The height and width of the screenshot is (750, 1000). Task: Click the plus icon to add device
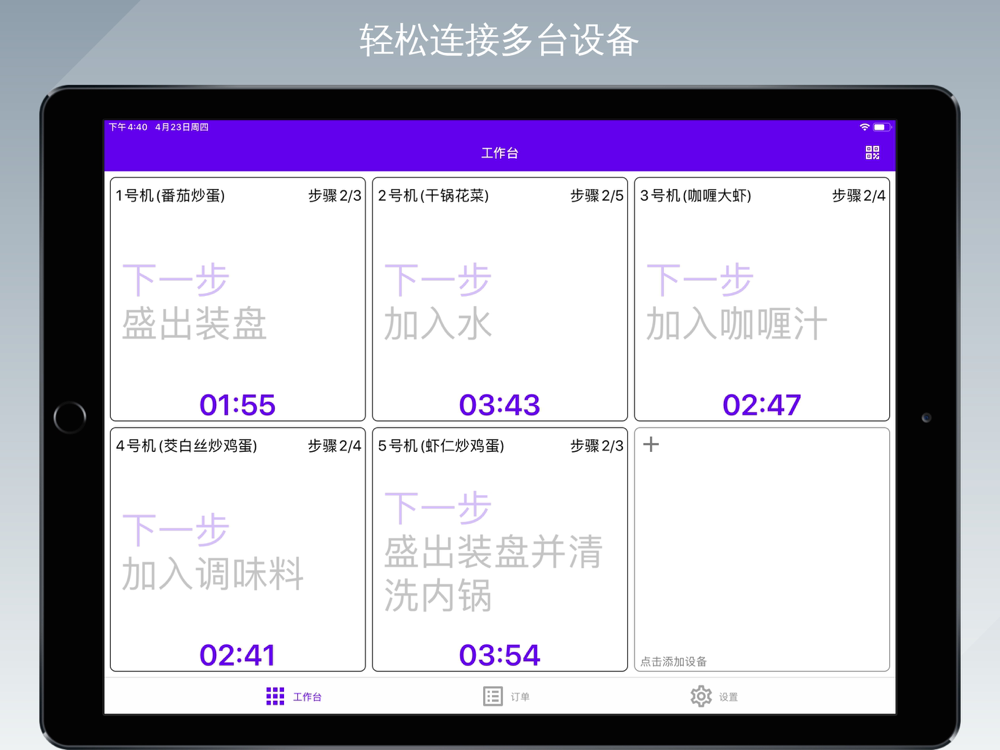click(x=651, y=444)
